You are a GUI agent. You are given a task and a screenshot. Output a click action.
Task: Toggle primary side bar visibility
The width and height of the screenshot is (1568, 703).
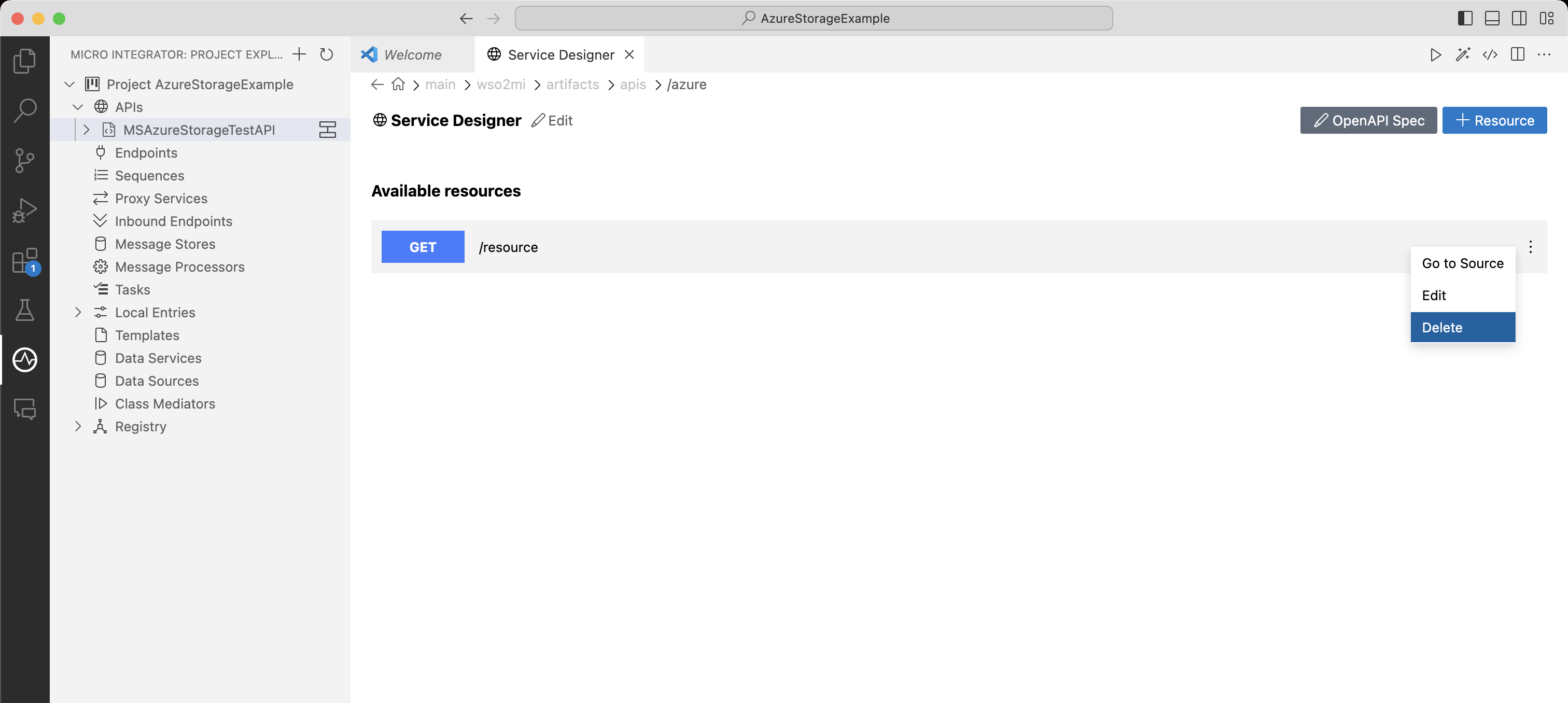(1465, 18)
